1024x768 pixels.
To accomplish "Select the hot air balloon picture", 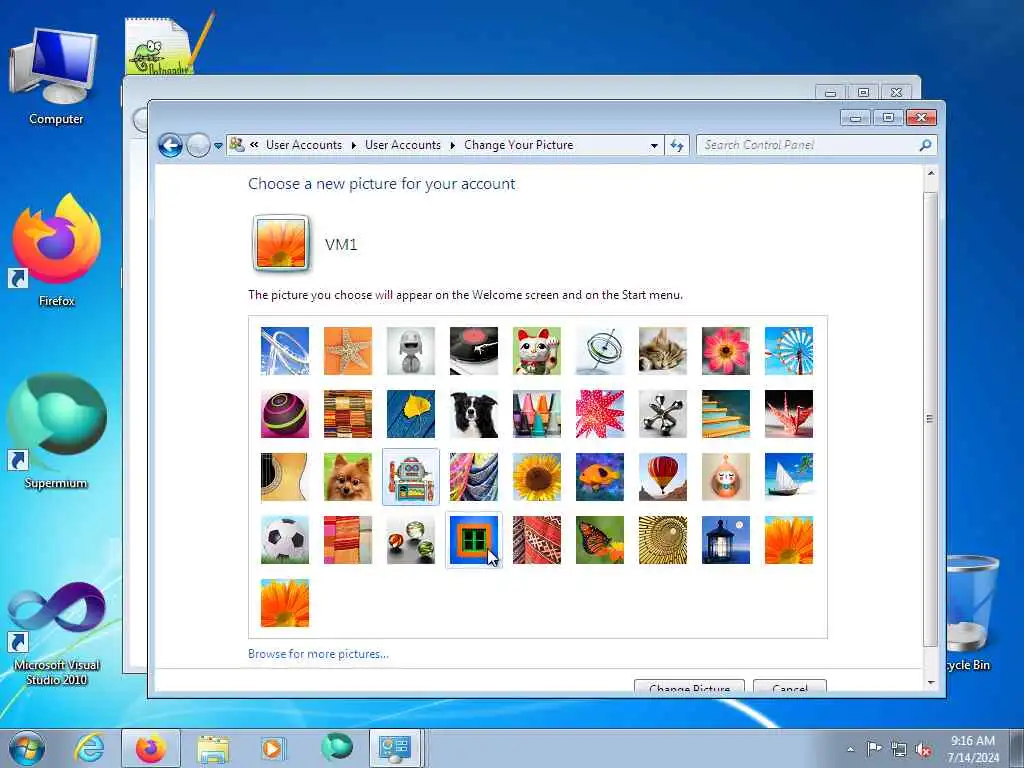I will tap(663, 477).
